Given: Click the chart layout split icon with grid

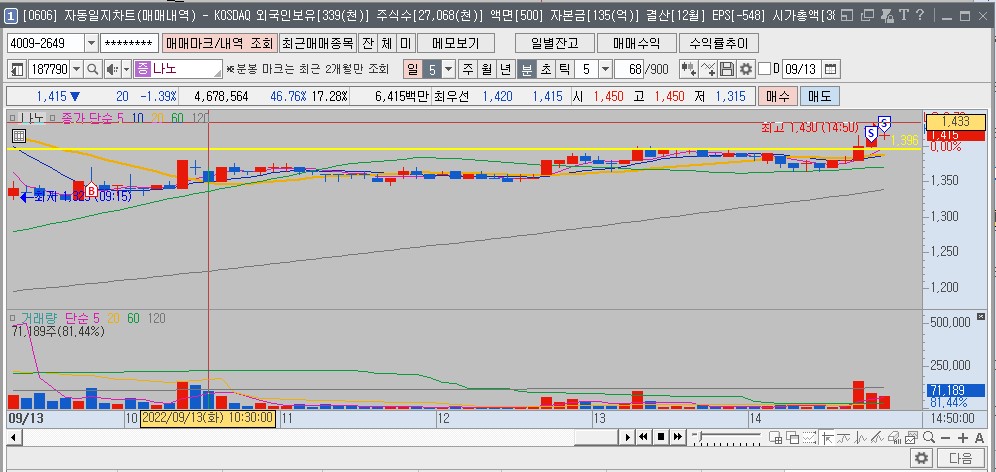Looking at the screenshot, I should click(776, 437).
